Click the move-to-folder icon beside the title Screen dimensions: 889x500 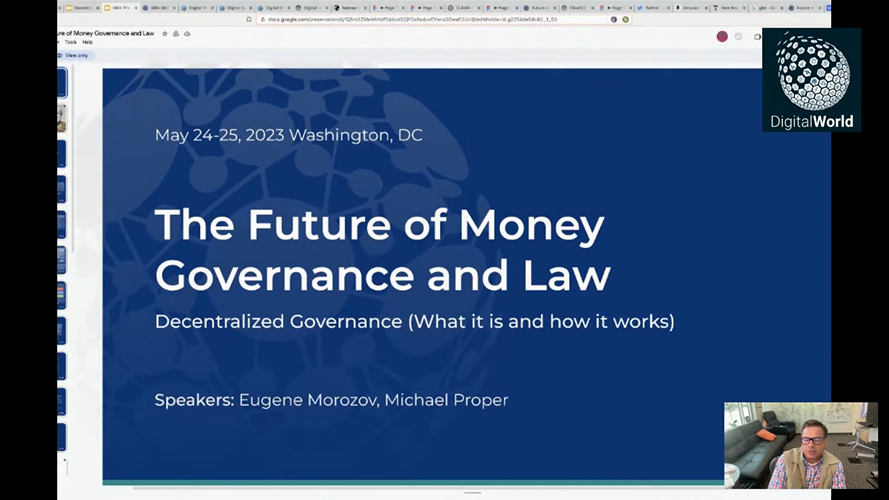pyautogui.click(x=175, y=33)
